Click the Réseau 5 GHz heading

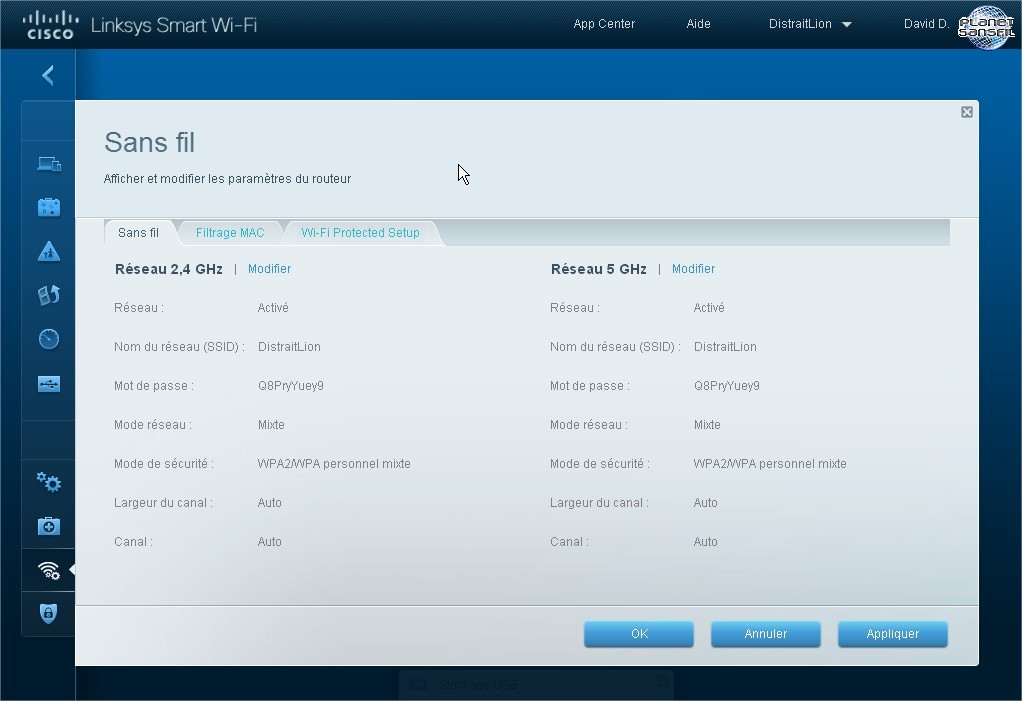point(598,269)
